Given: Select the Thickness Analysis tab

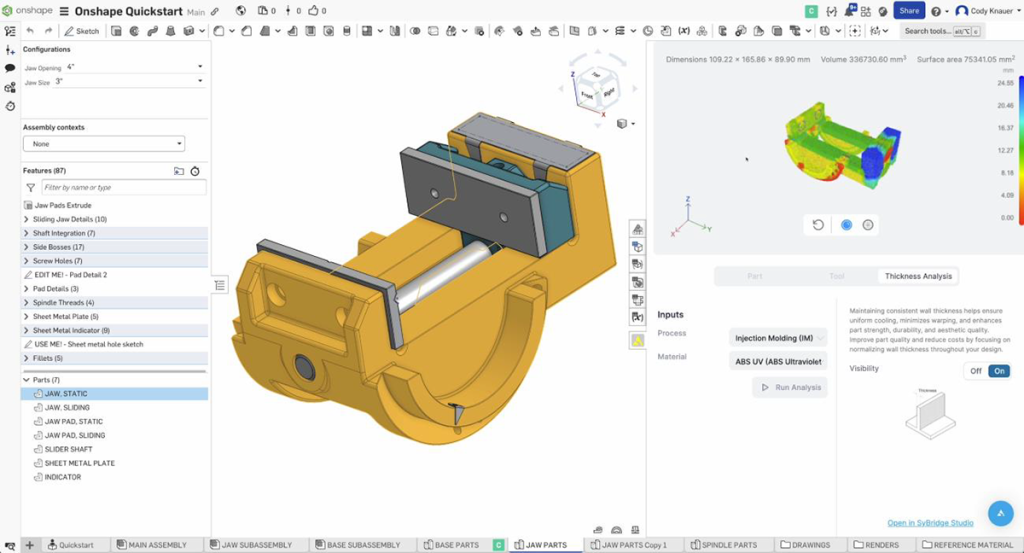Looking at the screenshot, I should [x=918, y=276].
